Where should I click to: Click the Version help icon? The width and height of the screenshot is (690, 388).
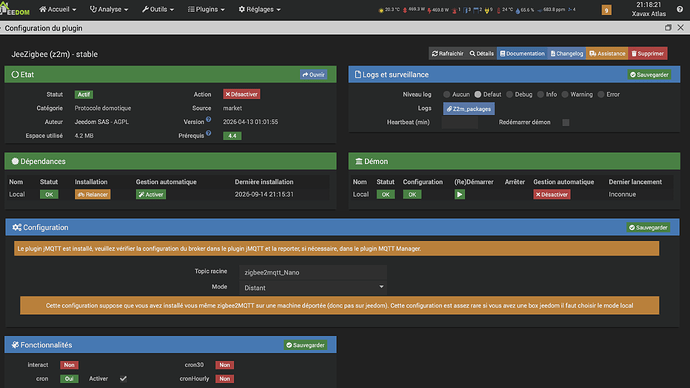(x=209, y=119)
